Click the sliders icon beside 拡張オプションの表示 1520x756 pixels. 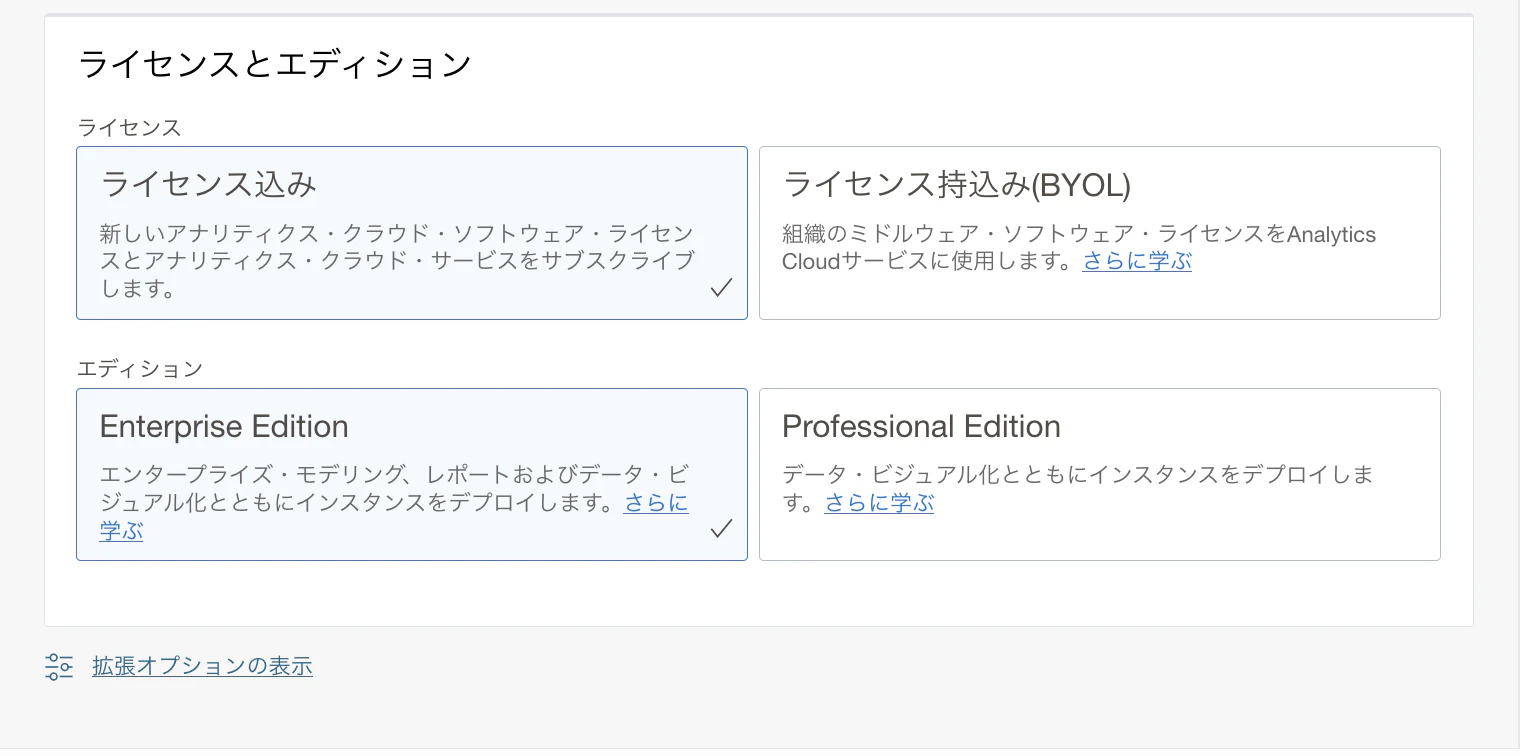pyautogui.click(x=59, y=667)
